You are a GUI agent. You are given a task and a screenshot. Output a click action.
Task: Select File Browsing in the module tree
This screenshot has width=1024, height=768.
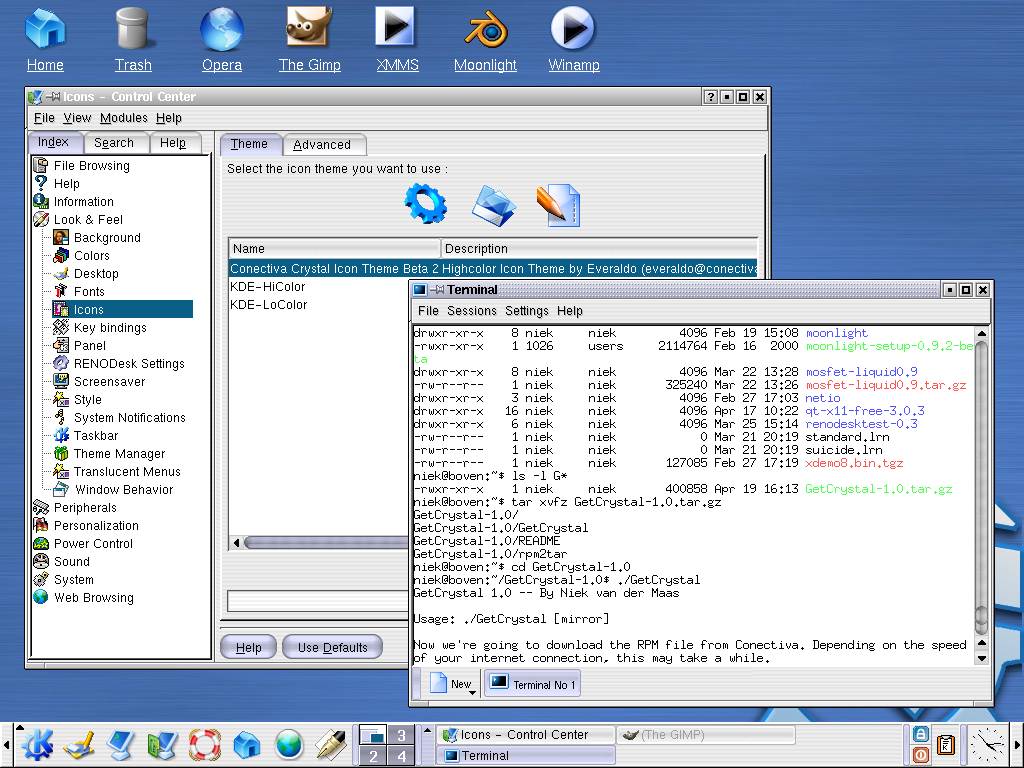point(91,166)
